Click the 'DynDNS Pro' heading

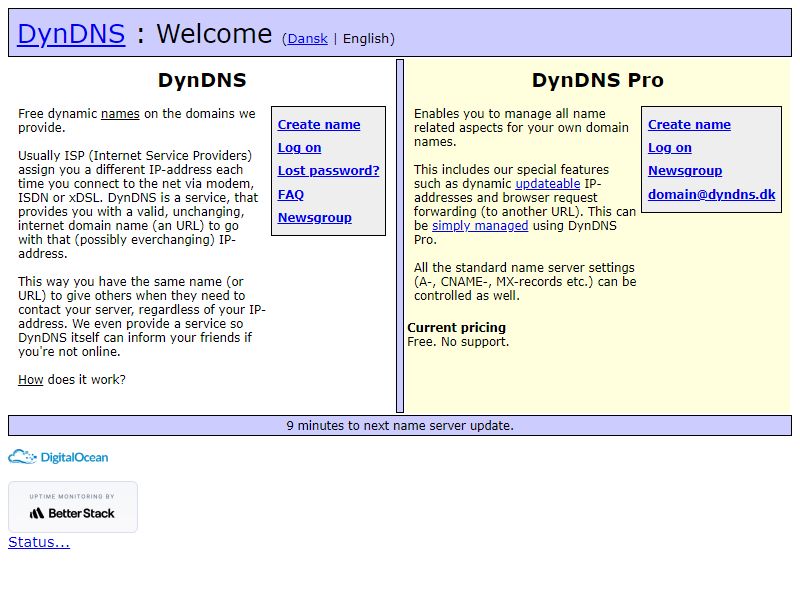coord(597,80)
